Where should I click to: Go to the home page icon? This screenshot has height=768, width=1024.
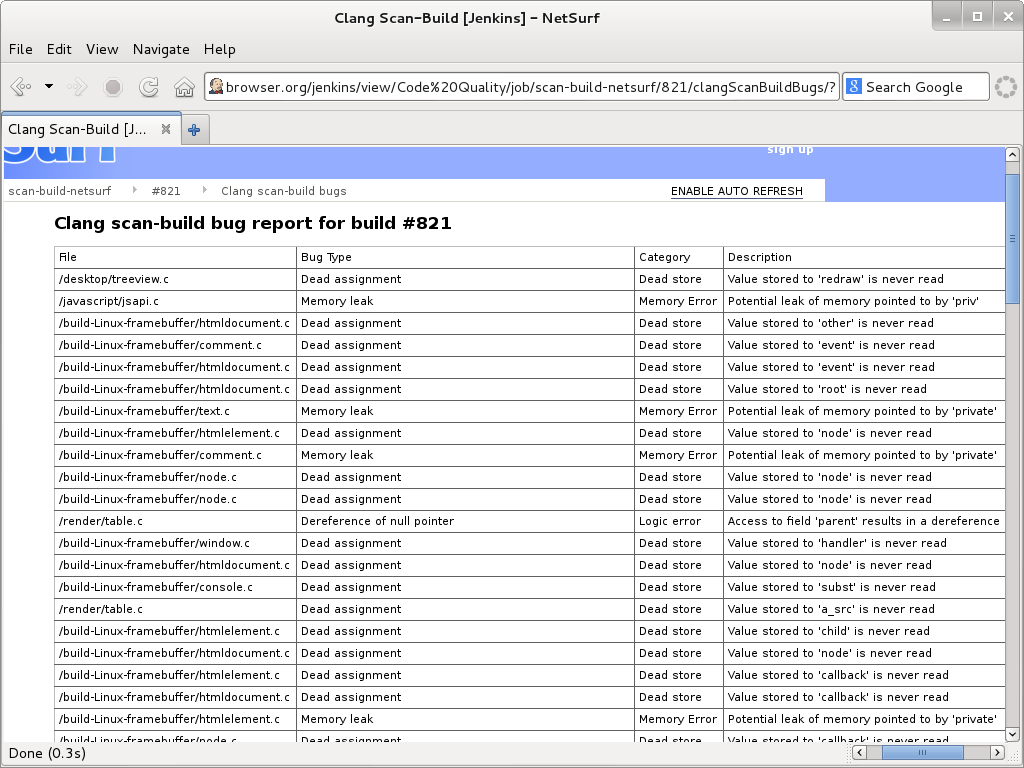(x=184, y=86)
